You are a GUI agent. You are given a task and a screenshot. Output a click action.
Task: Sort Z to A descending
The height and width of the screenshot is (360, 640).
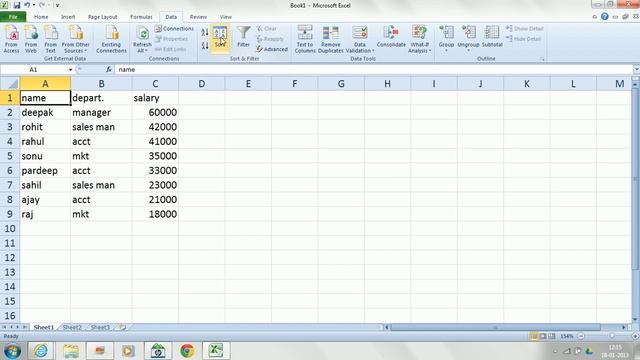coord(205,46)
